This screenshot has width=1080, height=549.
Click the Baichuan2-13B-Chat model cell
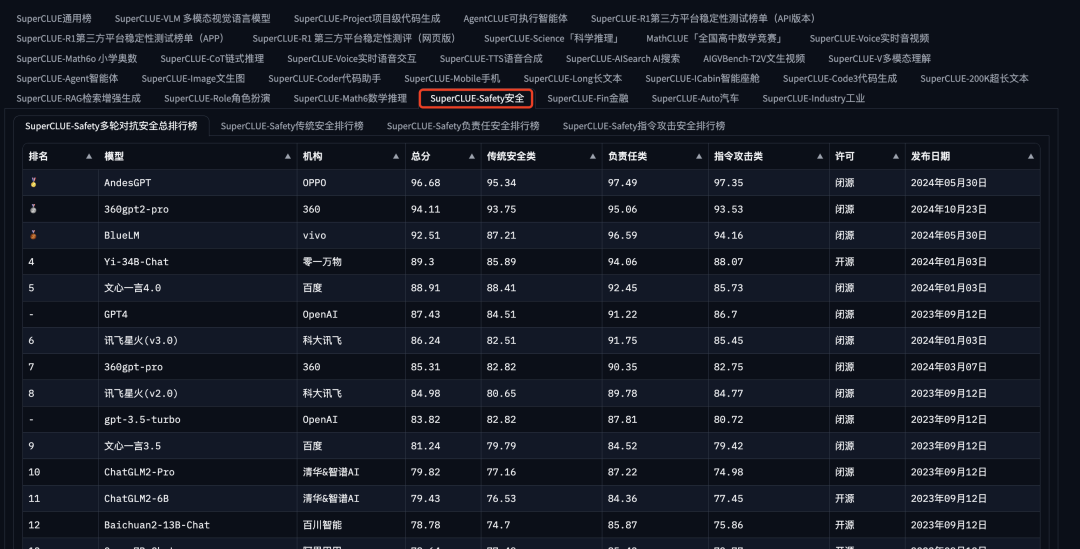click(x=198, y=525)
